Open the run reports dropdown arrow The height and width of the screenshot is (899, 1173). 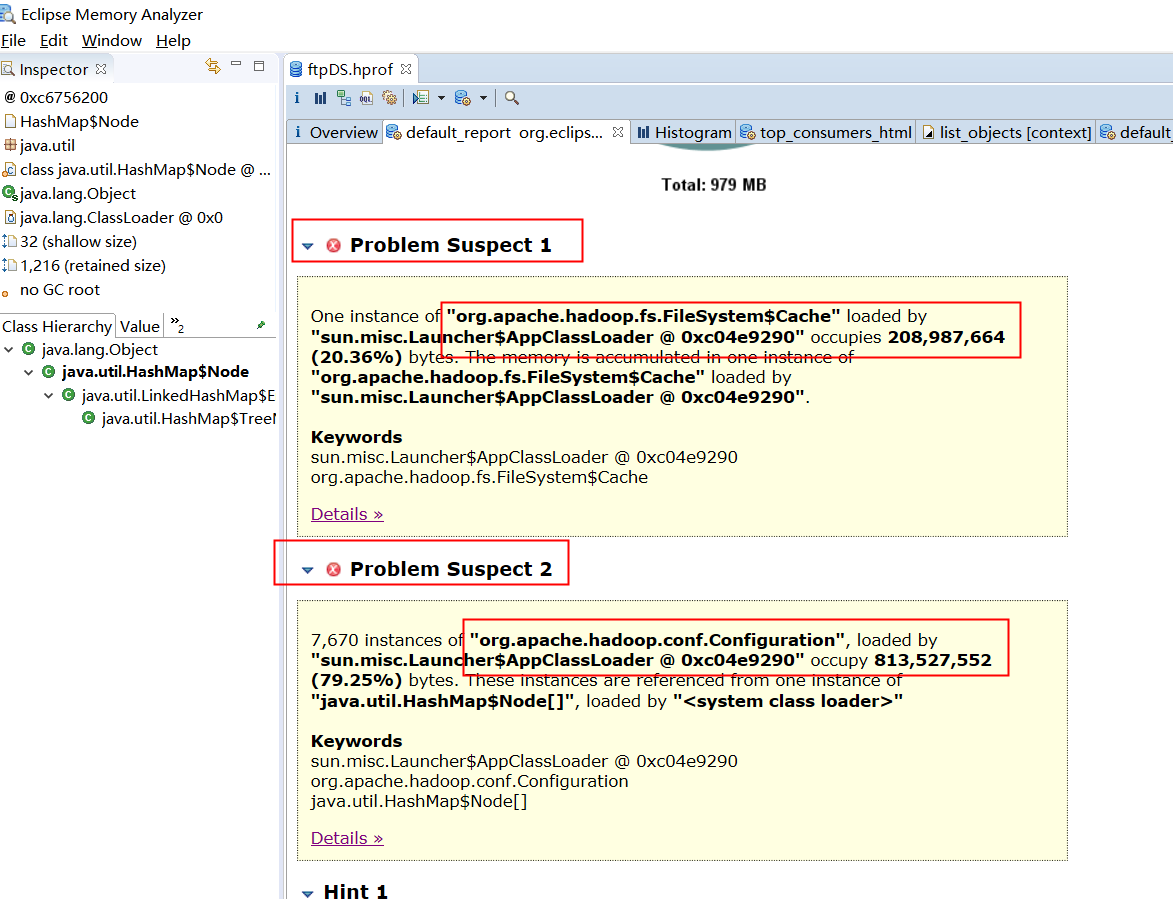tap(441, 97)
